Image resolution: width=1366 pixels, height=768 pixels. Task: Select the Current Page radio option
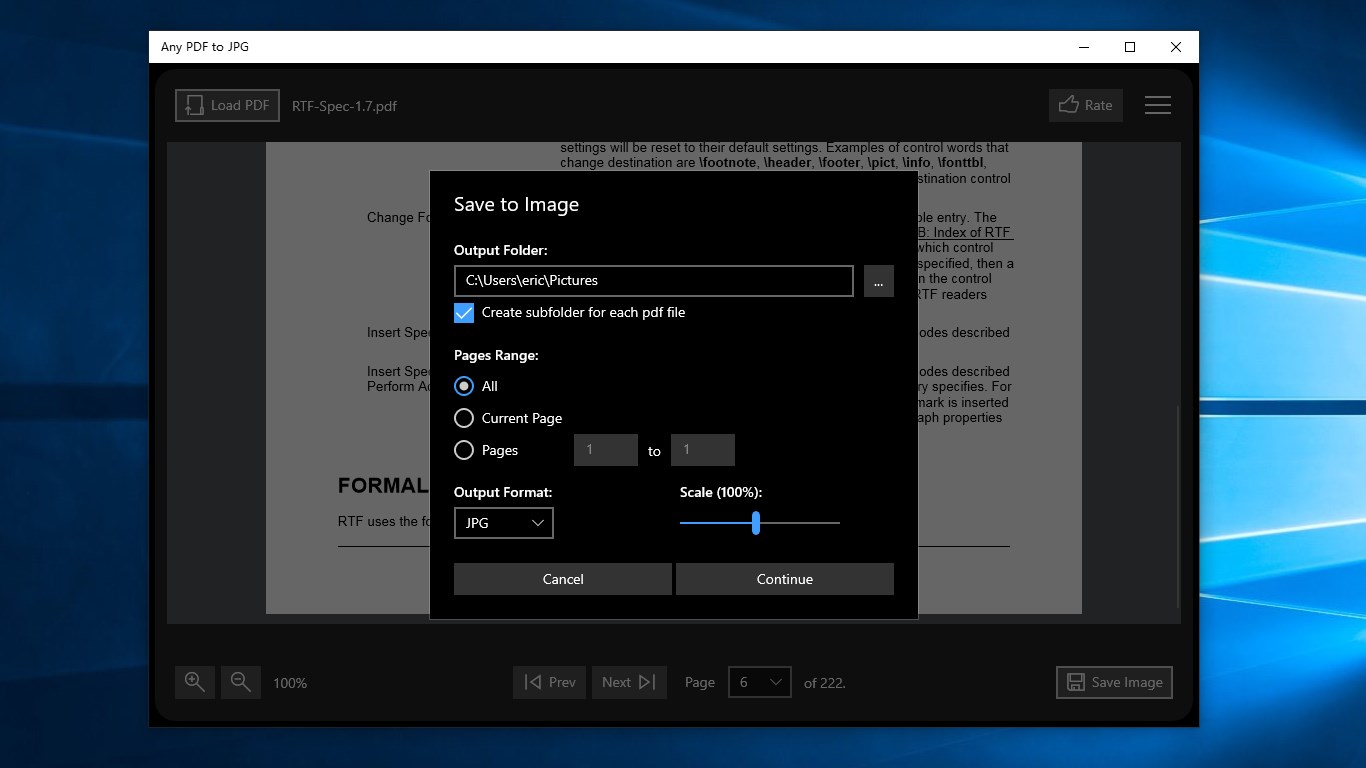464,418
